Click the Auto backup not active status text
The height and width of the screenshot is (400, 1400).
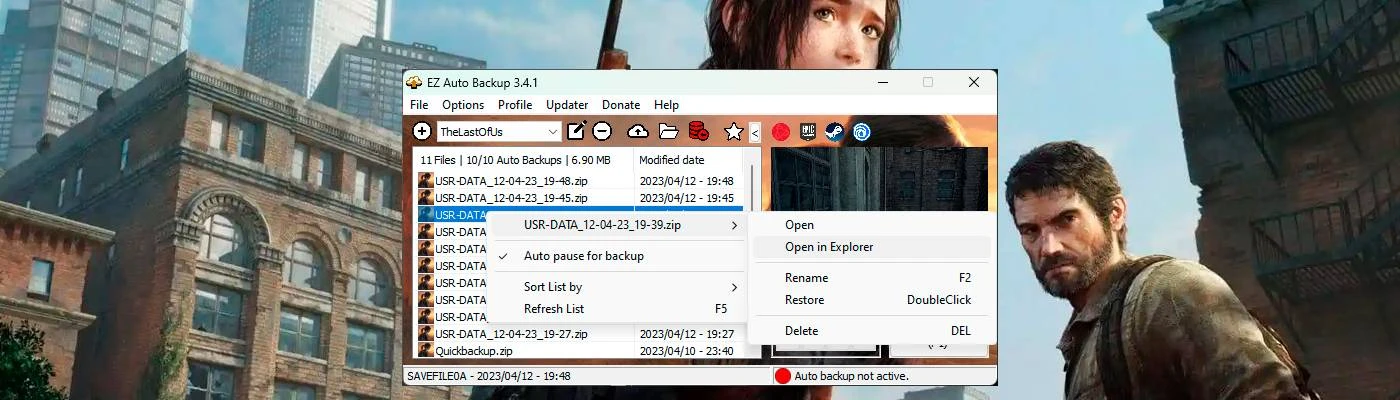tap(851, 376)
